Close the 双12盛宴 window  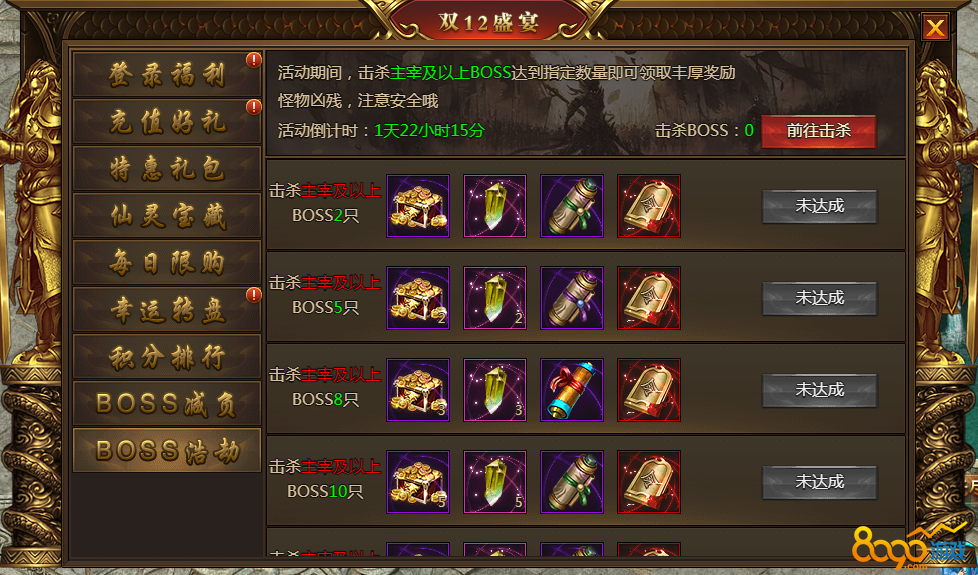[x=935, y=28]
